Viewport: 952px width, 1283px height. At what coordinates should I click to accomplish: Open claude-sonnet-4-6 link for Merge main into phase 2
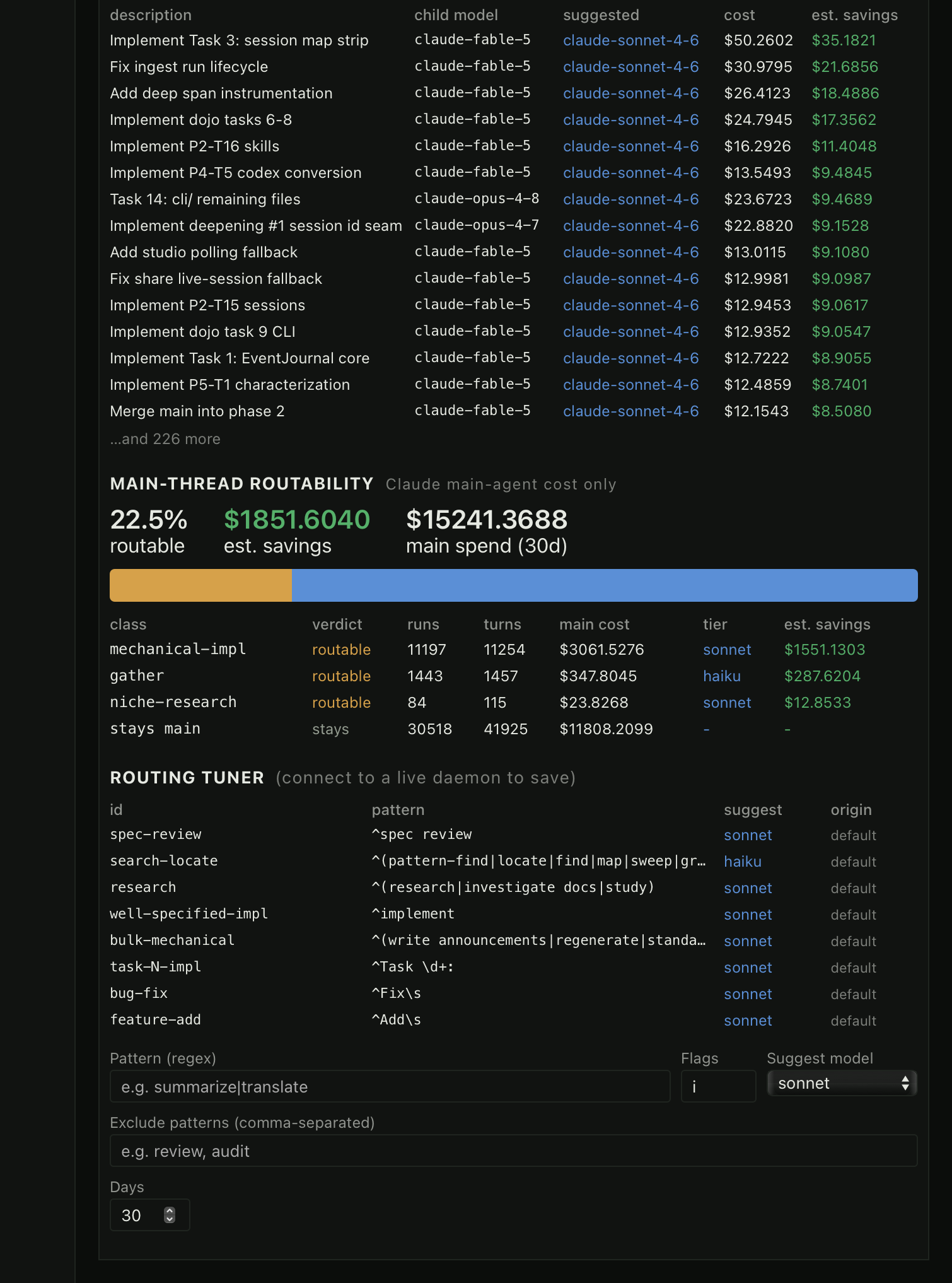[x=630, y=411]
